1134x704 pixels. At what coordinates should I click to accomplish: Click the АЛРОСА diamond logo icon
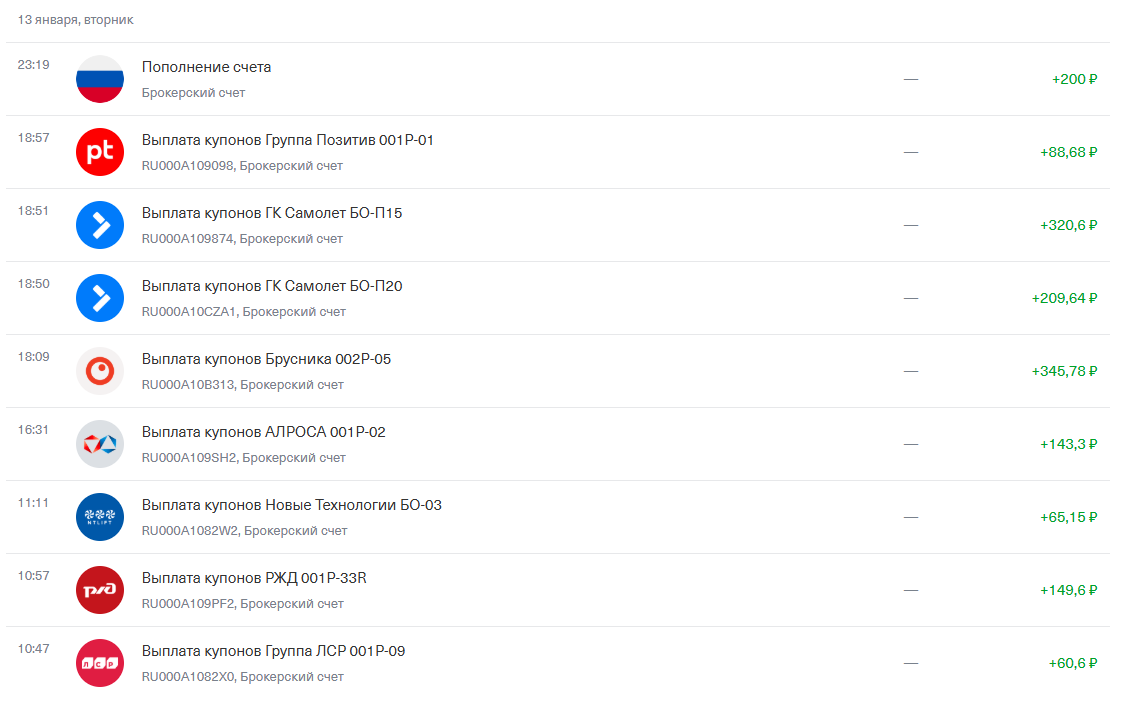click(x=100, y=444)
